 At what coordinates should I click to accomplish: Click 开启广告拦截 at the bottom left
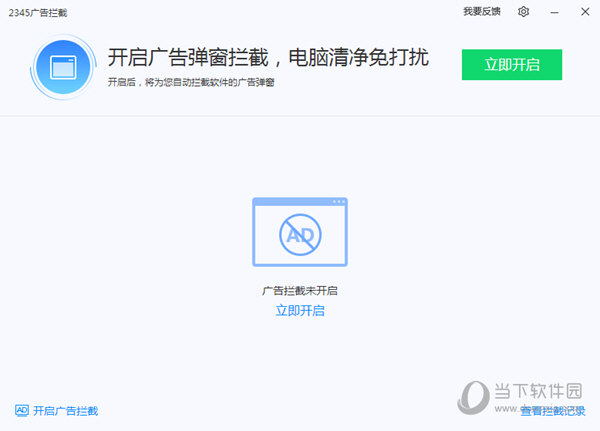tap(65, 411)
